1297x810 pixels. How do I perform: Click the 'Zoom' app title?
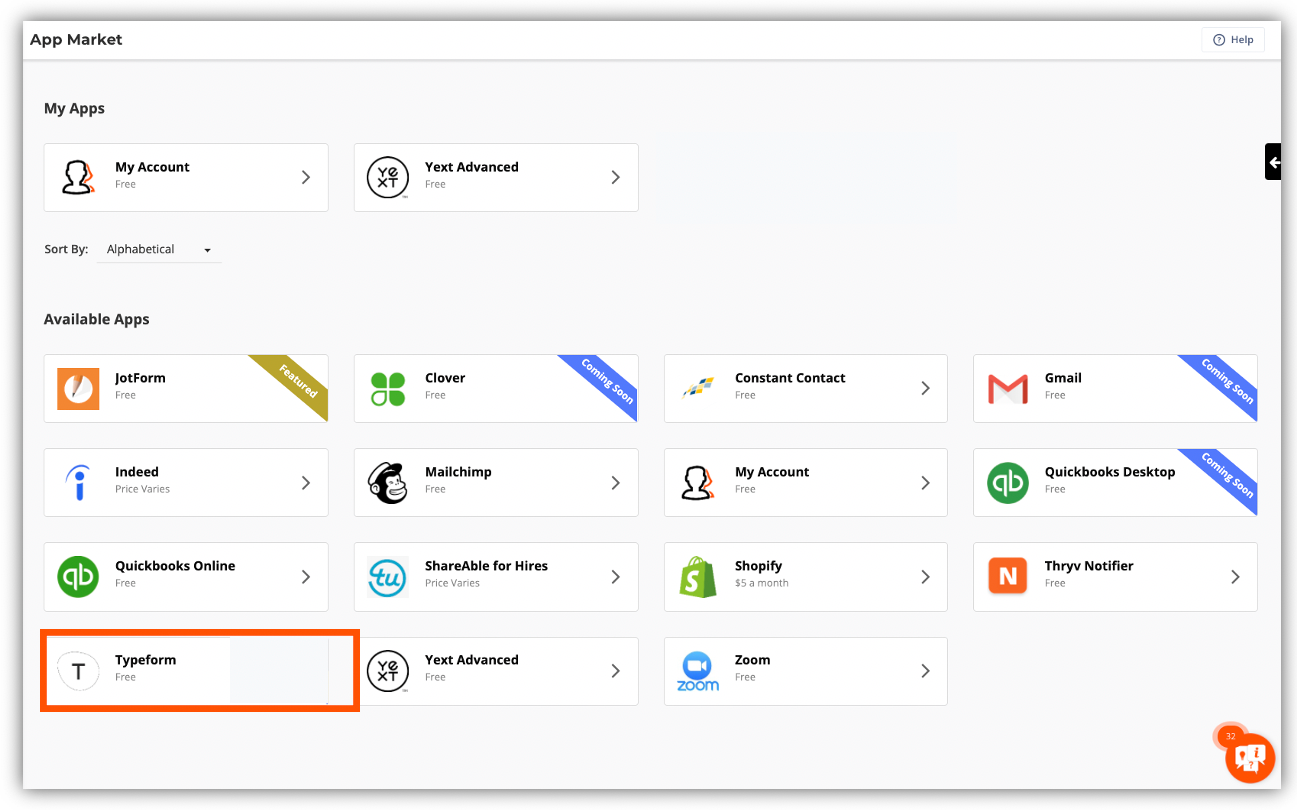pyautogui.click(x=752, y=660)
